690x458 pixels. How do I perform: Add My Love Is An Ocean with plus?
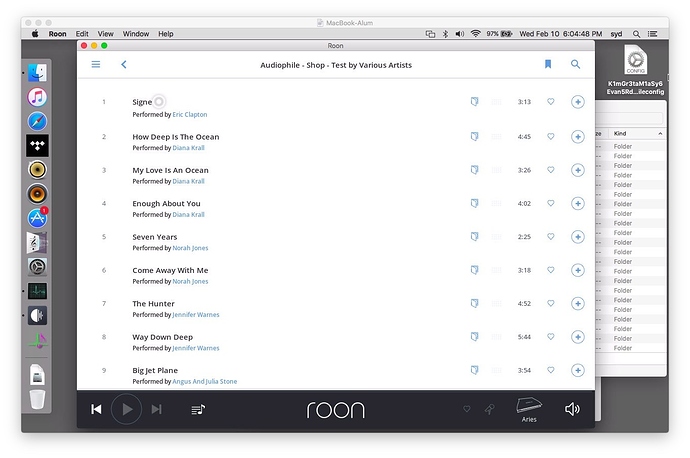[x=578, y=170]
